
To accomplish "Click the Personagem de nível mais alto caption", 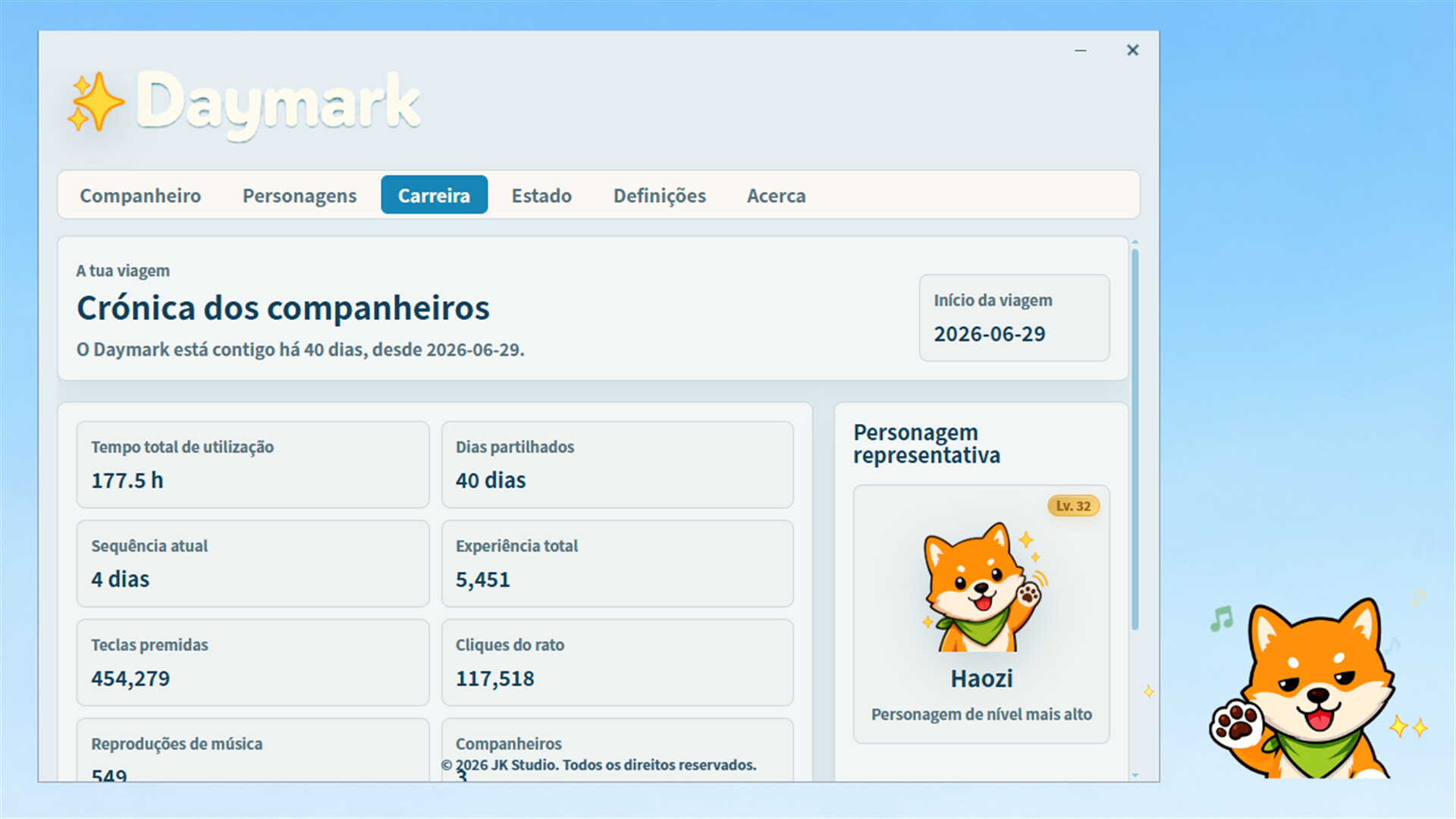I will pos(981,714).
